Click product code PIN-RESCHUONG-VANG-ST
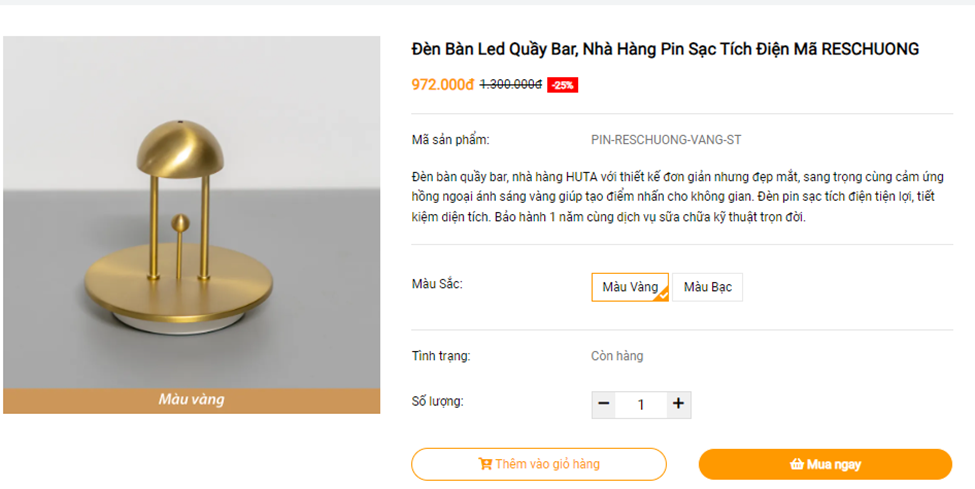975x489 pixels. [665, 140]
